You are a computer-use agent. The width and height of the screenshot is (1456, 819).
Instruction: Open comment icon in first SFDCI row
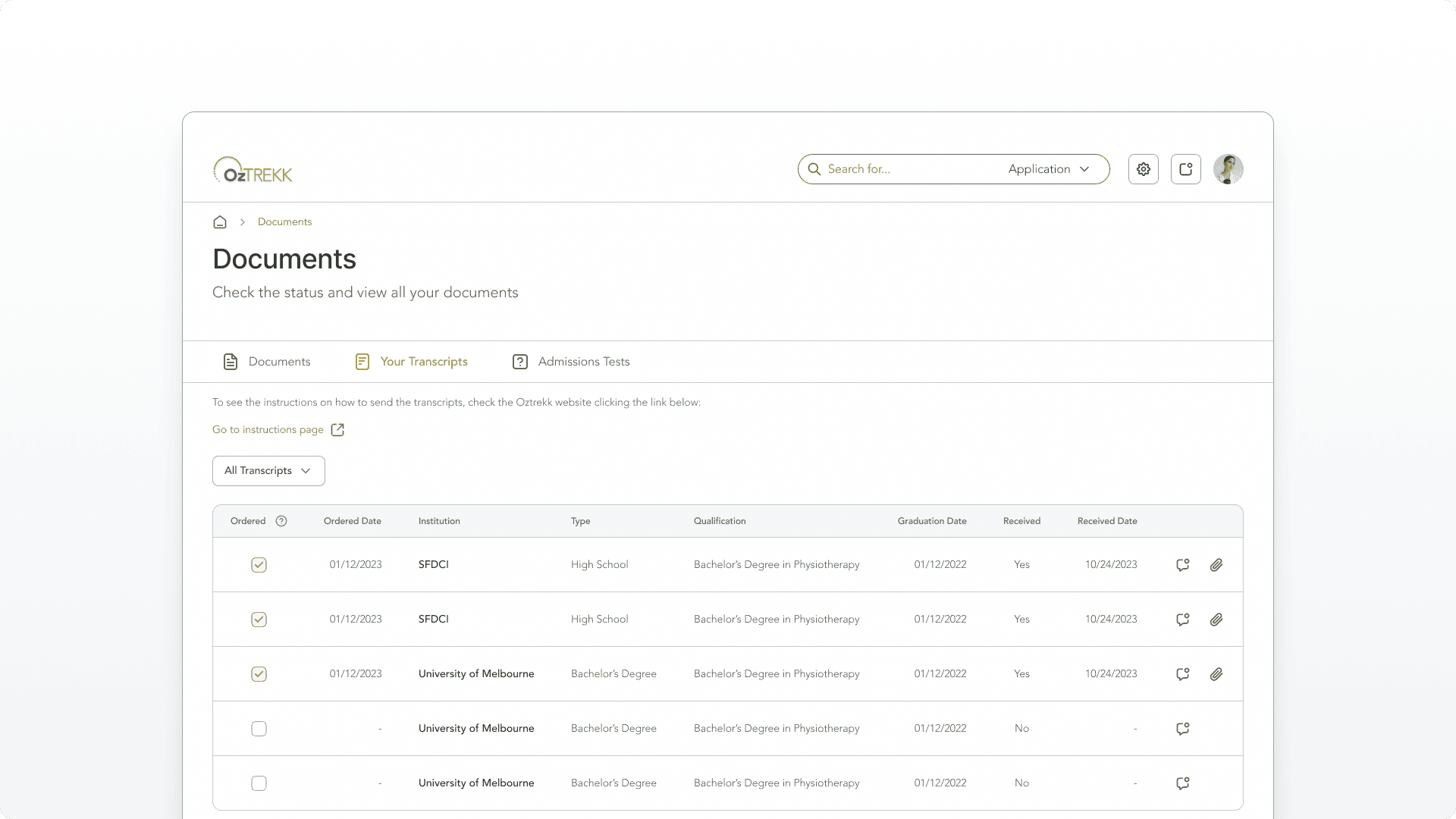pyautogui.click(x=1182, y=565)
